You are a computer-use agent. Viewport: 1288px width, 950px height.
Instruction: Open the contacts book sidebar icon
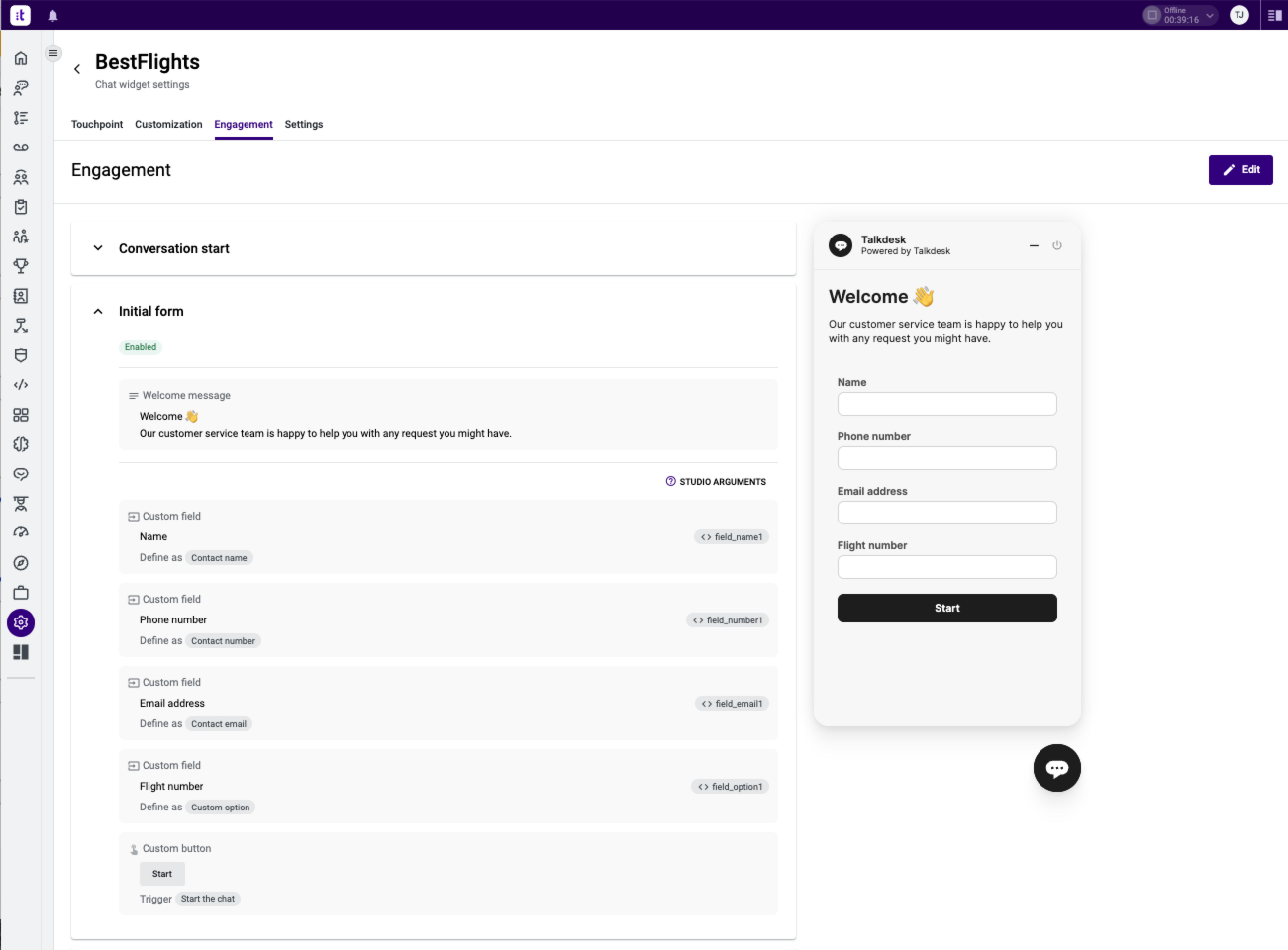[21, 296]
